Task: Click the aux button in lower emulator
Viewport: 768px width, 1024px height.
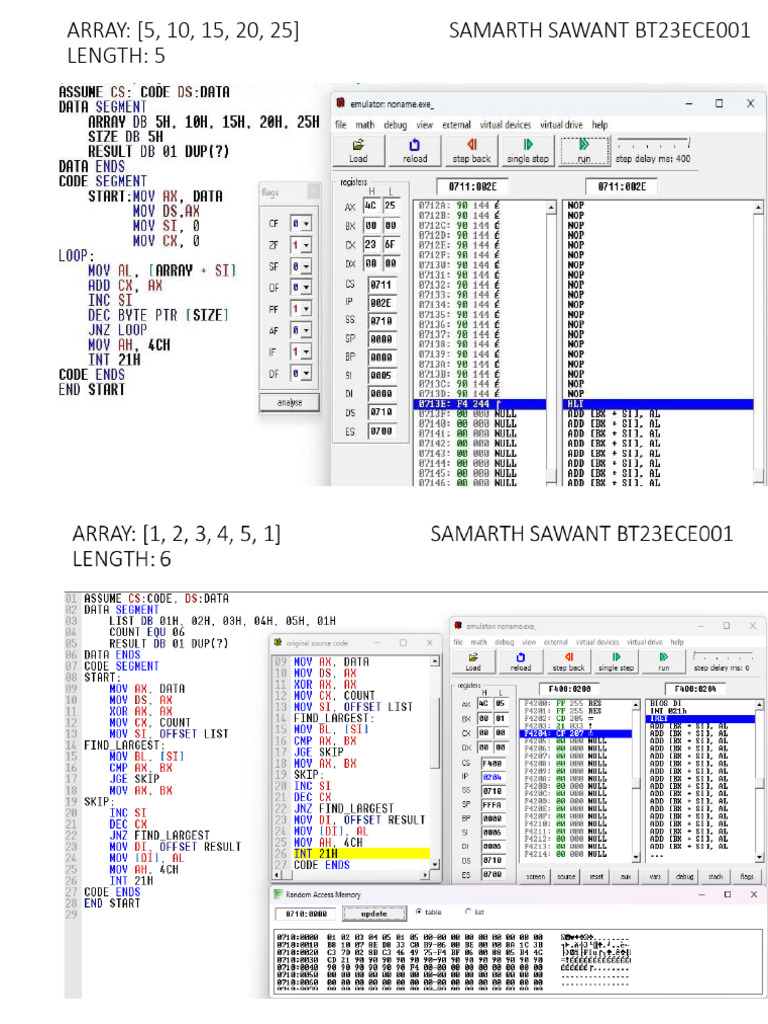Action: coord(626,876)
